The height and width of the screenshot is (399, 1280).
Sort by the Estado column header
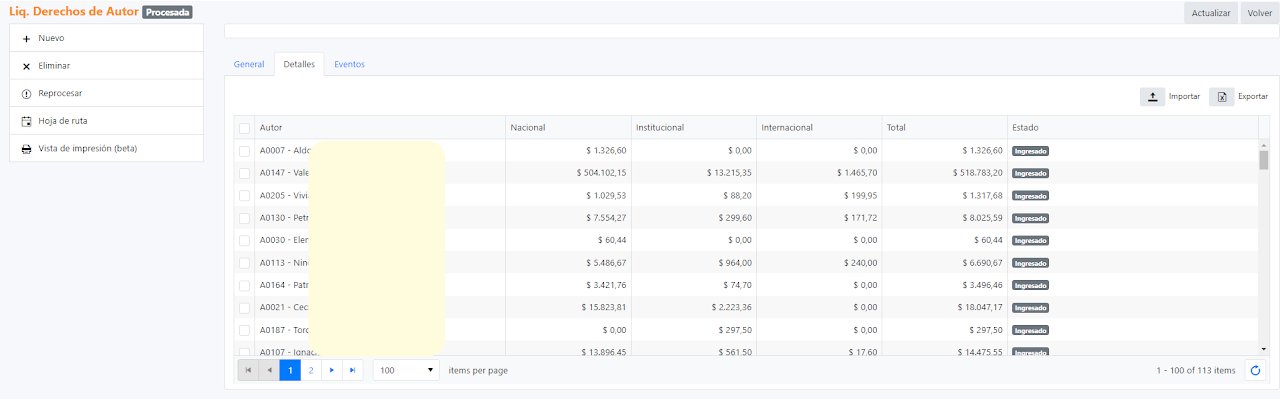click(1132, 128)
